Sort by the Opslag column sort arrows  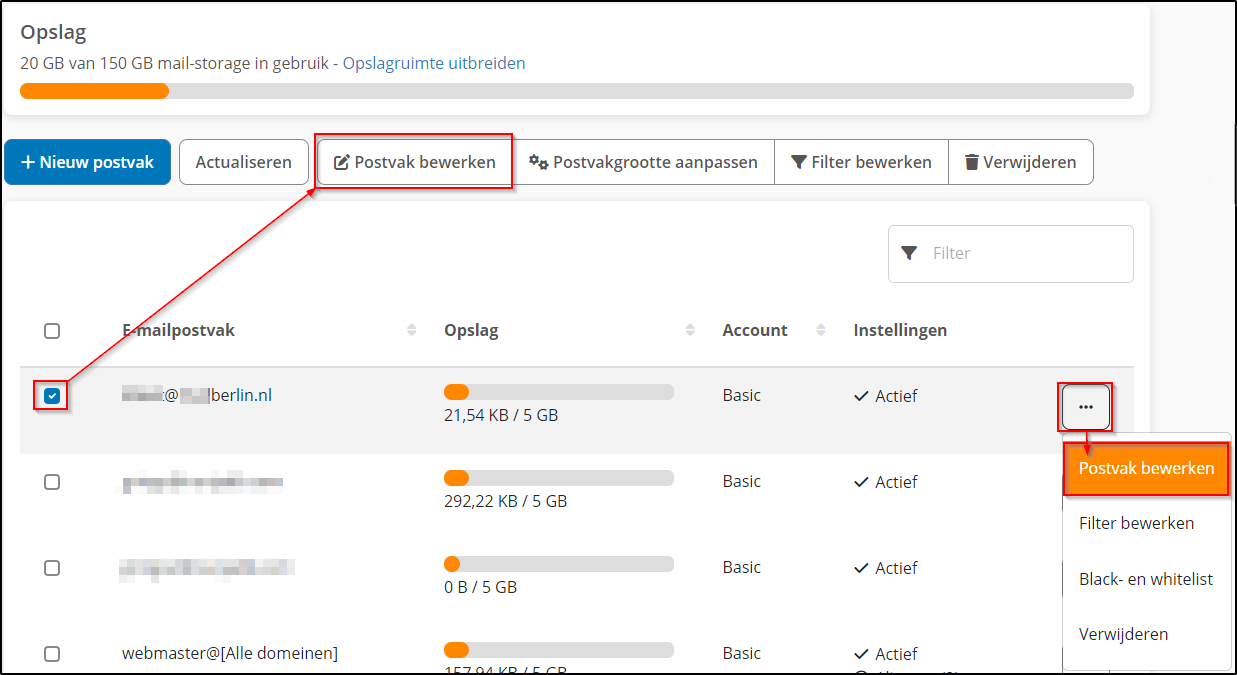(690, 329)
